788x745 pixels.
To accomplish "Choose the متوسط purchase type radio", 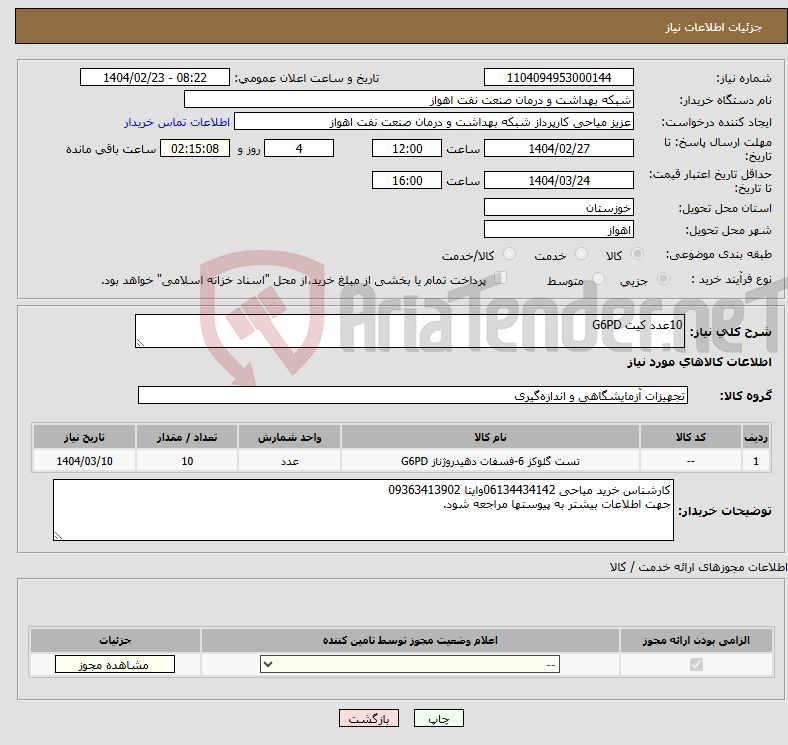I will coord(598,278).
